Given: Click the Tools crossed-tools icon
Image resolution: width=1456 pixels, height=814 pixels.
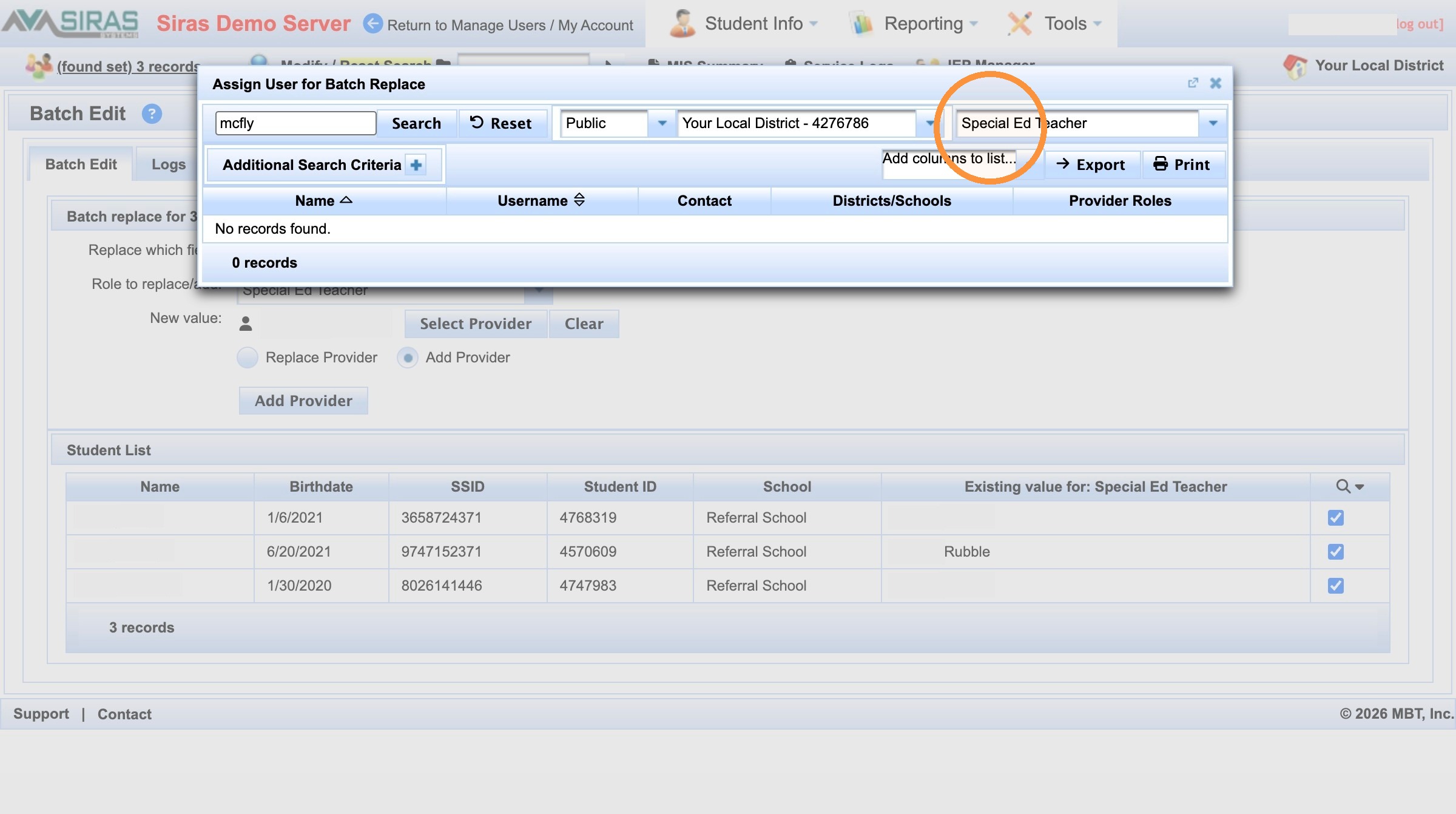Looking at the screenshot, I should click(x=1020, y=24).
